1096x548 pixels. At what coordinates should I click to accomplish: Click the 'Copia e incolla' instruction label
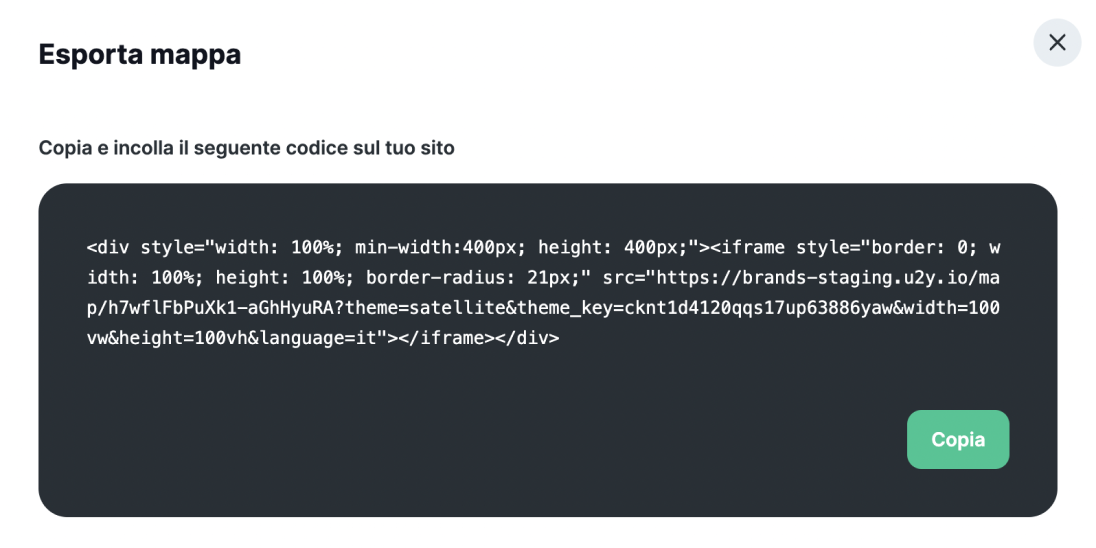pos(246,148)
